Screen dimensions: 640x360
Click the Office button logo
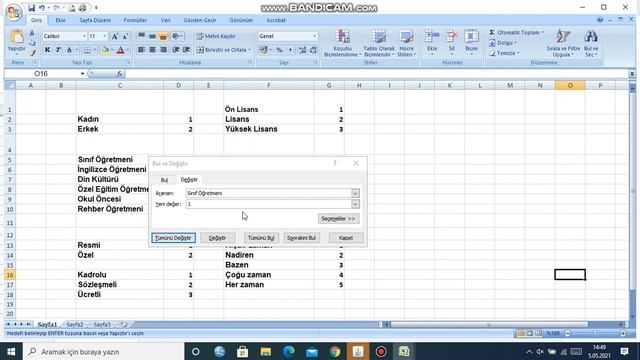13,12
